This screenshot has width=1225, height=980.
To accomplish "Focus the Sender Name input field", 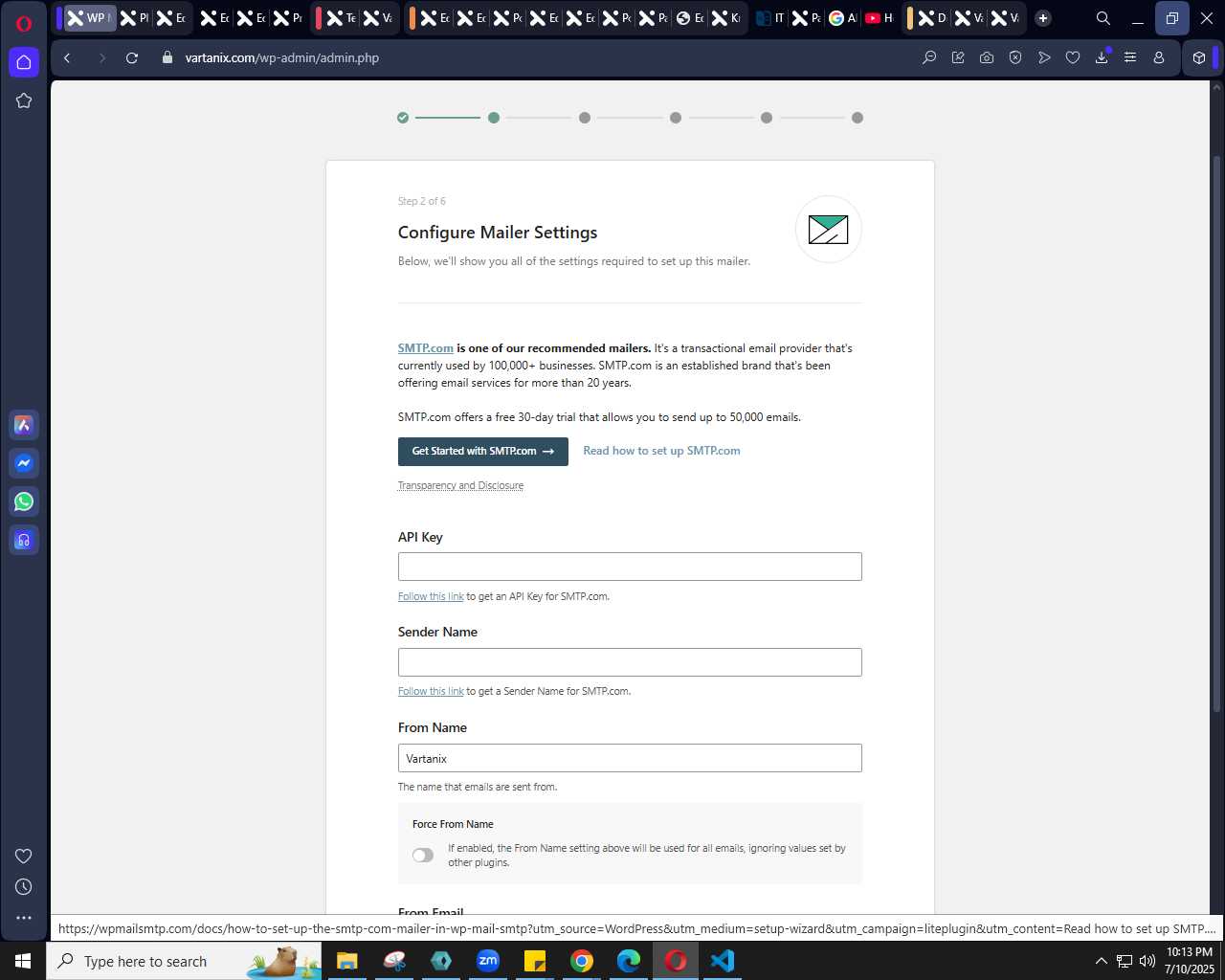I will click(630, 662).
